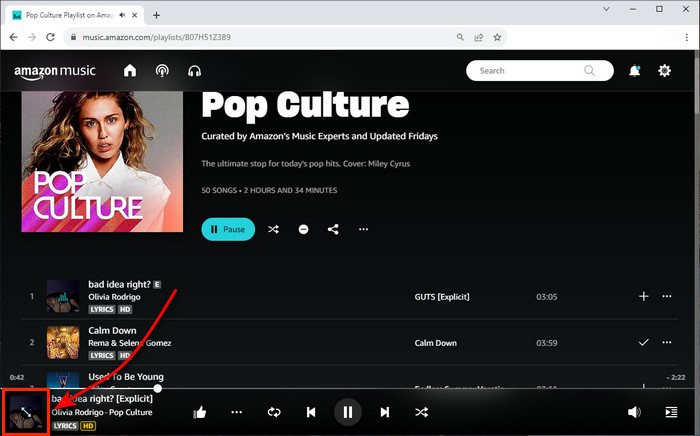This screenshot has width=700, height=436.
Task: Click 03:05 duration of bad idea right?
Action: (x=546, y=297)
